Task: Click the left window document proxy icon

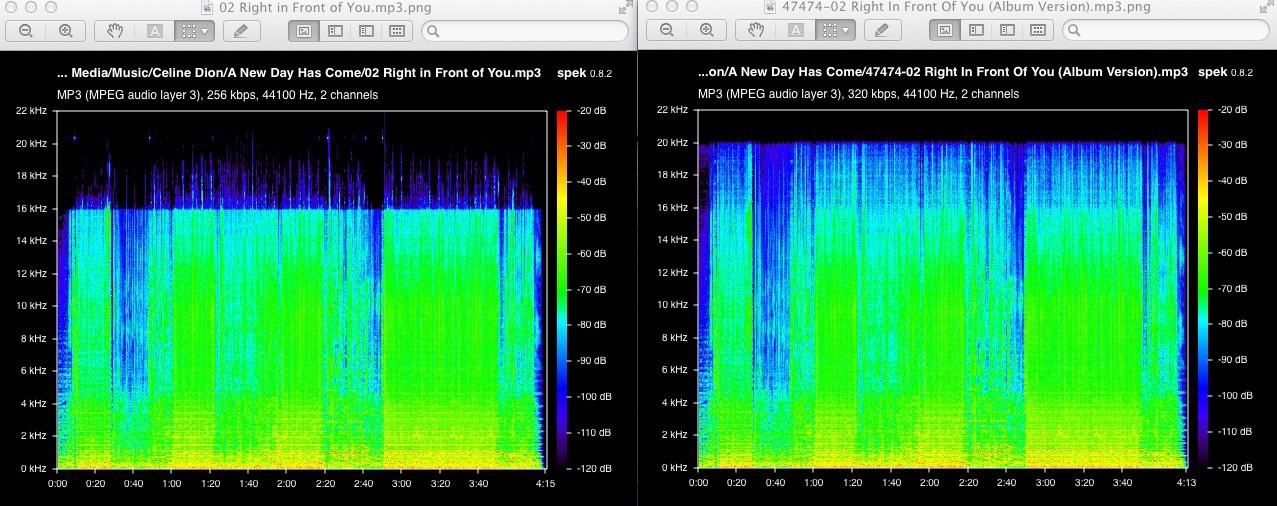Action: click(x=208, y=7)
